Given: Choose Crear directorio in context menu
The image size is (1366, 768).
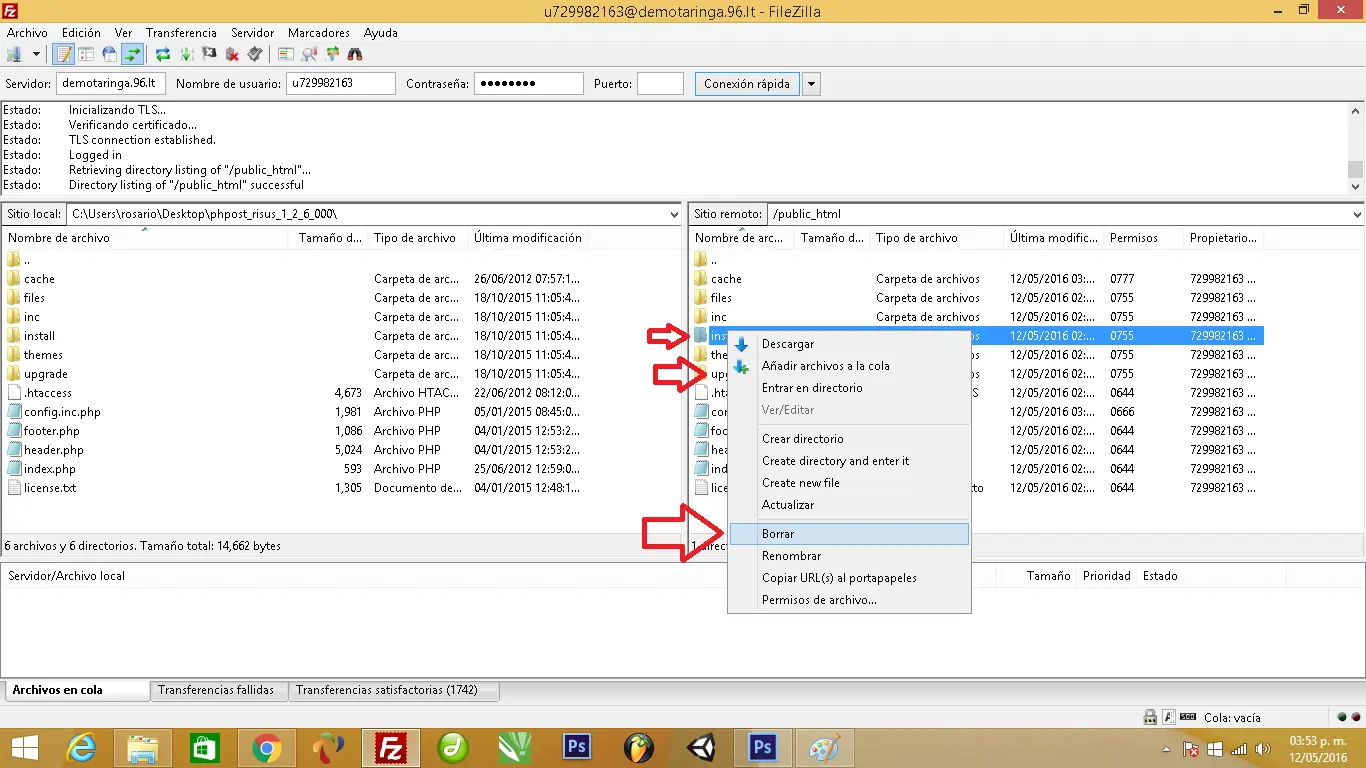Looking at the screenshot, I should point(850,439).
